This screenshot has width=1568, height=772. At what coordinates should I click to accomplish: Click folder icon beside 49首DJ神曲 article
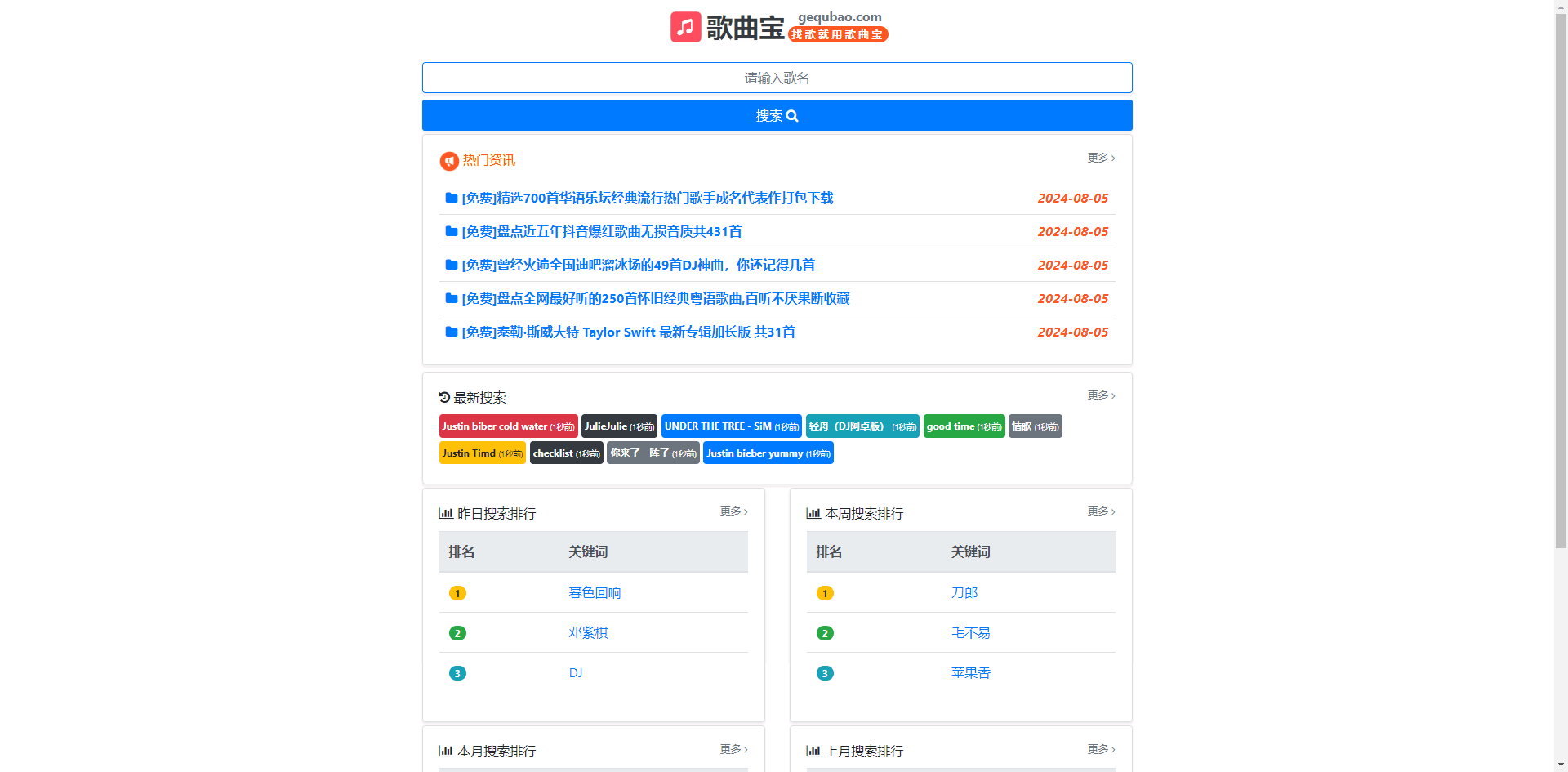coord(451,265)
